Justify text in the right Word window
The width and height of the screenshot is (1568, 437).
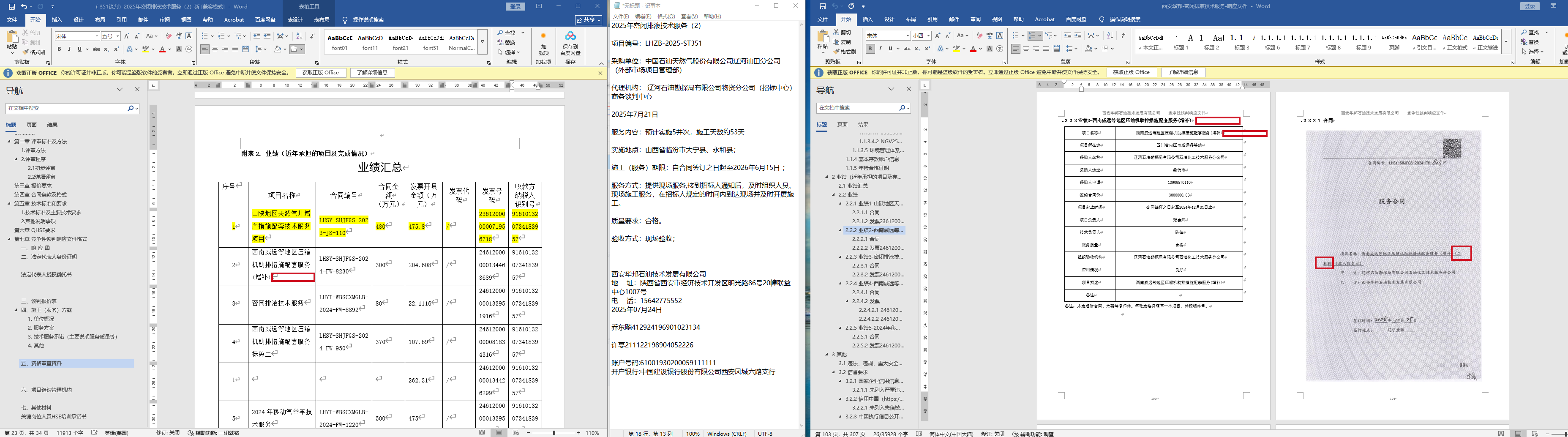pos(1046,49)
